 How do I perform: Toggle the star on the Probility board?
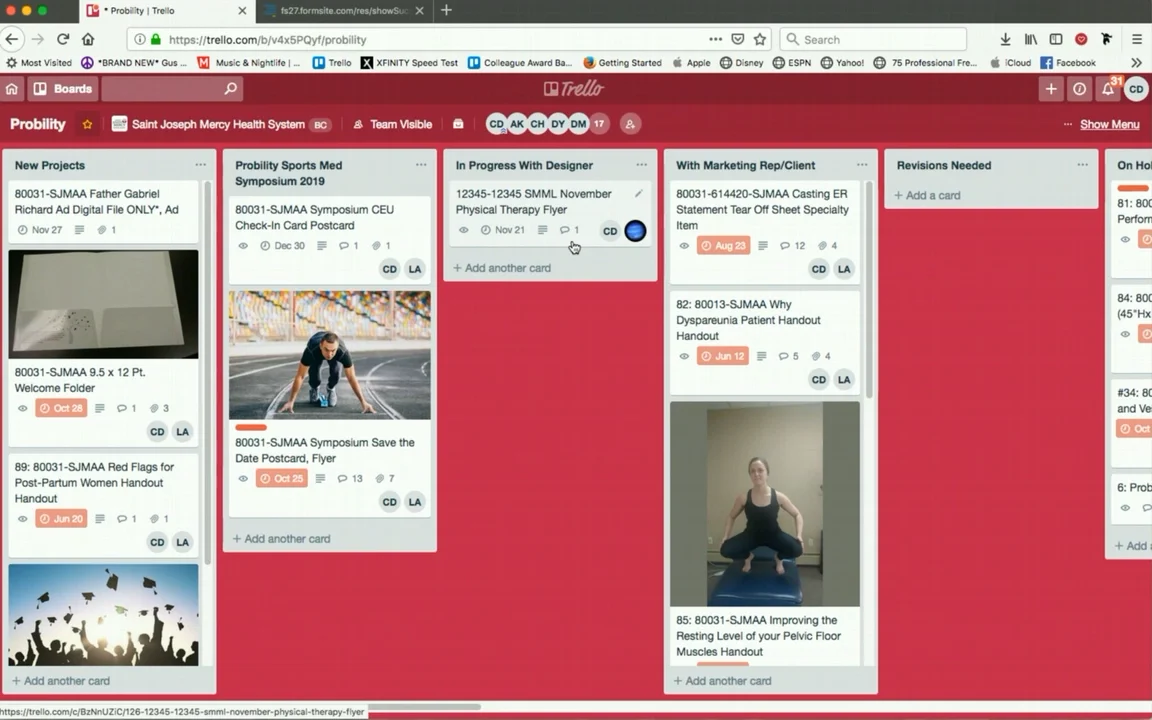tap(87, 124)
